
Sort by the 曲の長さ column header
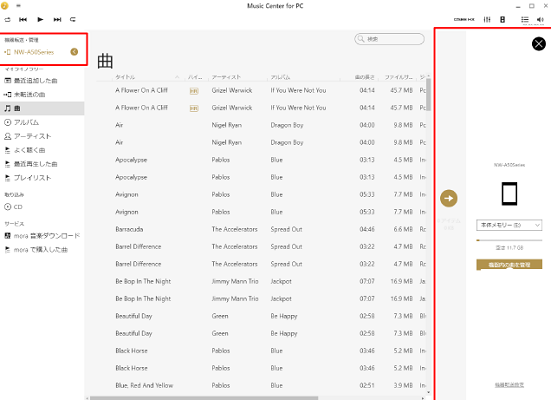364,77
